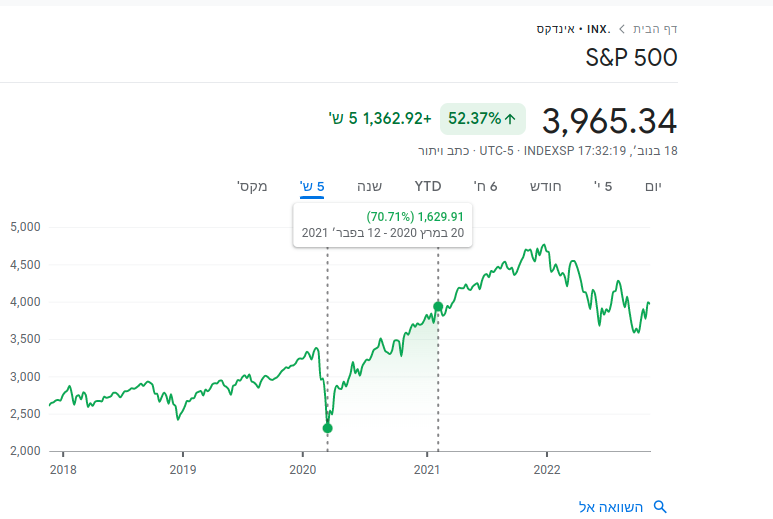Switch to the שנה (1 year) tab
This screenshot has height=519, width=773.
point(370,186)
